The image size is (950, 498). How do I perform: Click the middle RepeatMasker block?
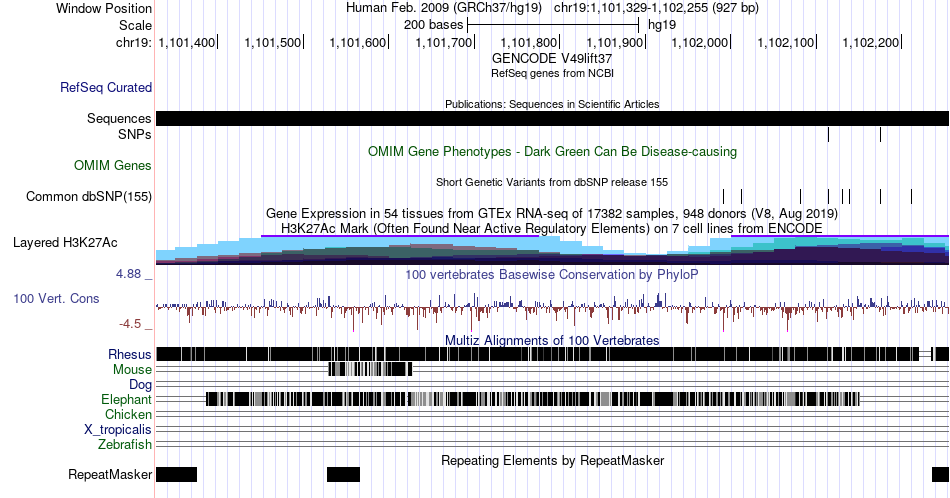point(343,474)
